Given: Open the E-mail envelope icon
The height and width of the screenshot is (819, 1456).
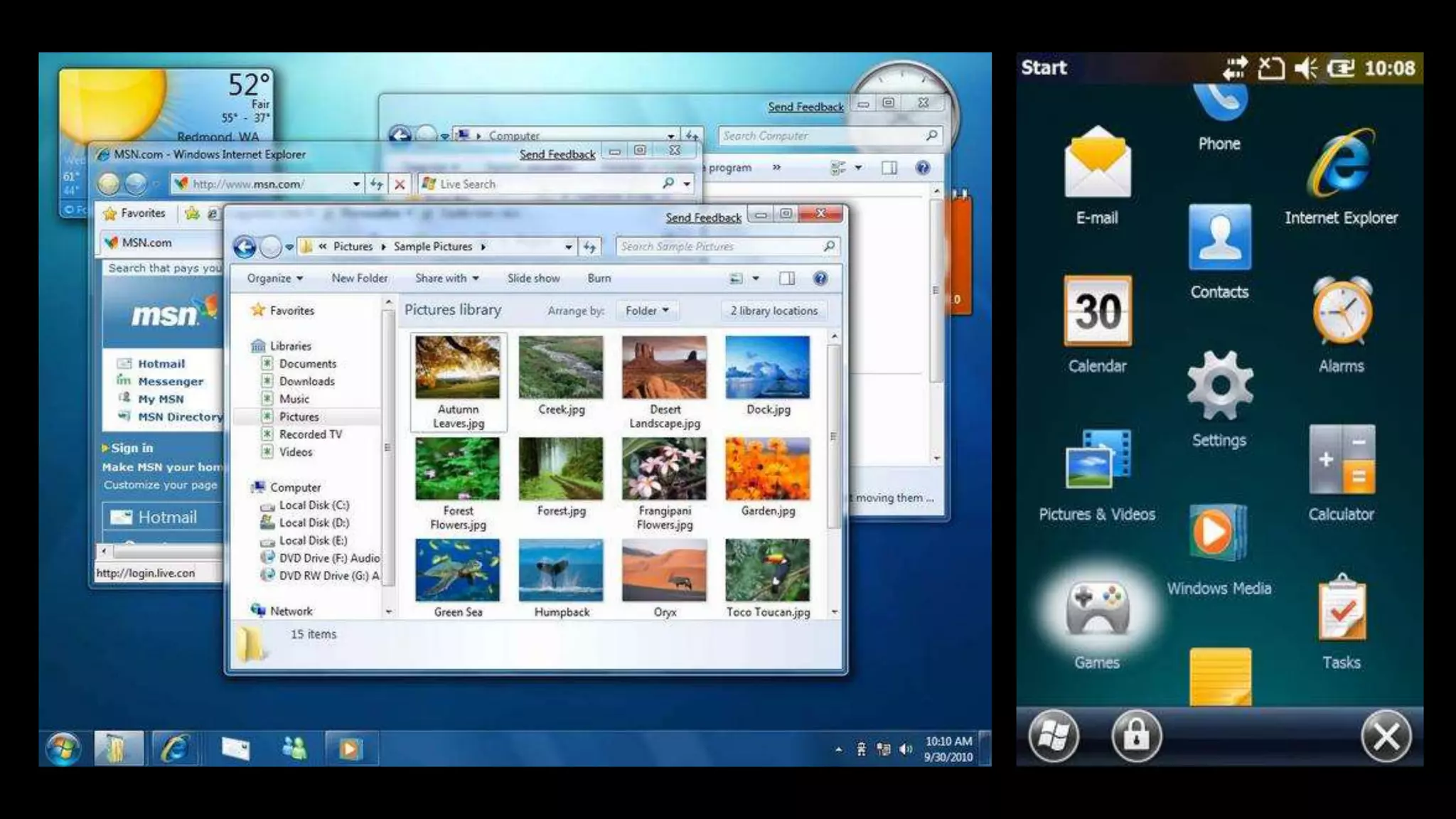Looking at the screenshot, I should coord(1097,164).
